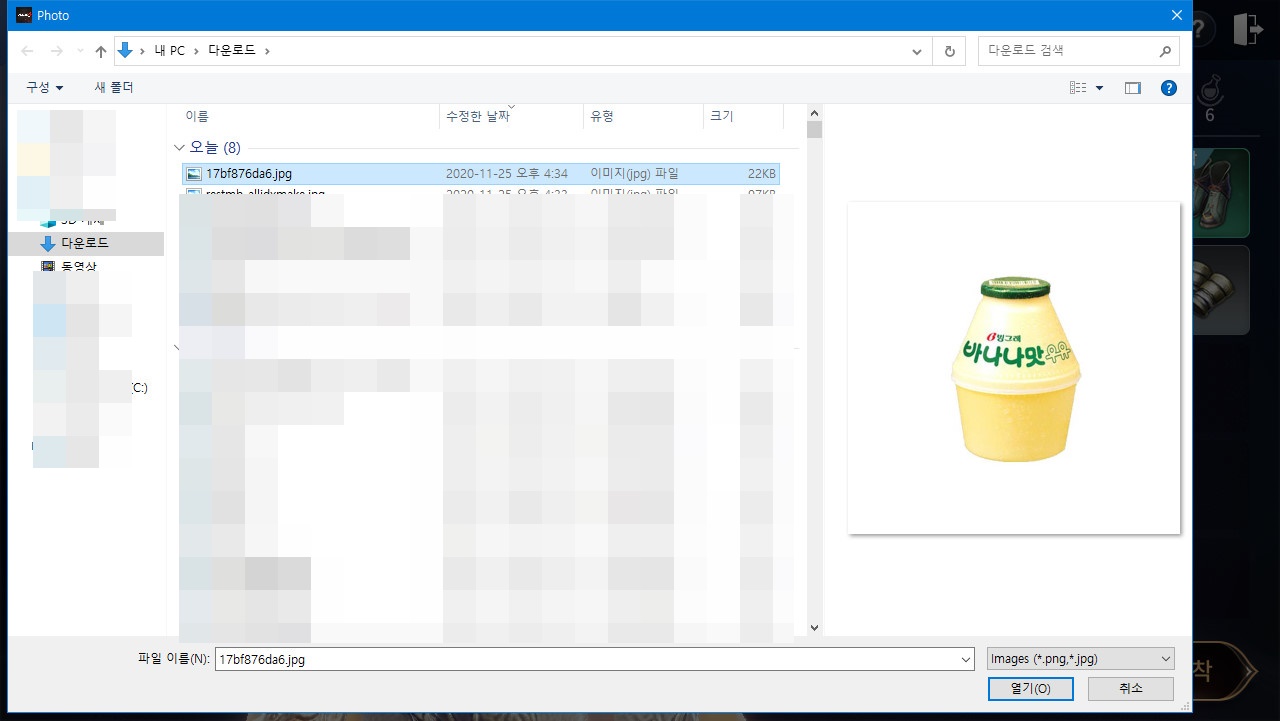Click the scroll down arrow of file list
1280x721 pixels.
(814, 627)
